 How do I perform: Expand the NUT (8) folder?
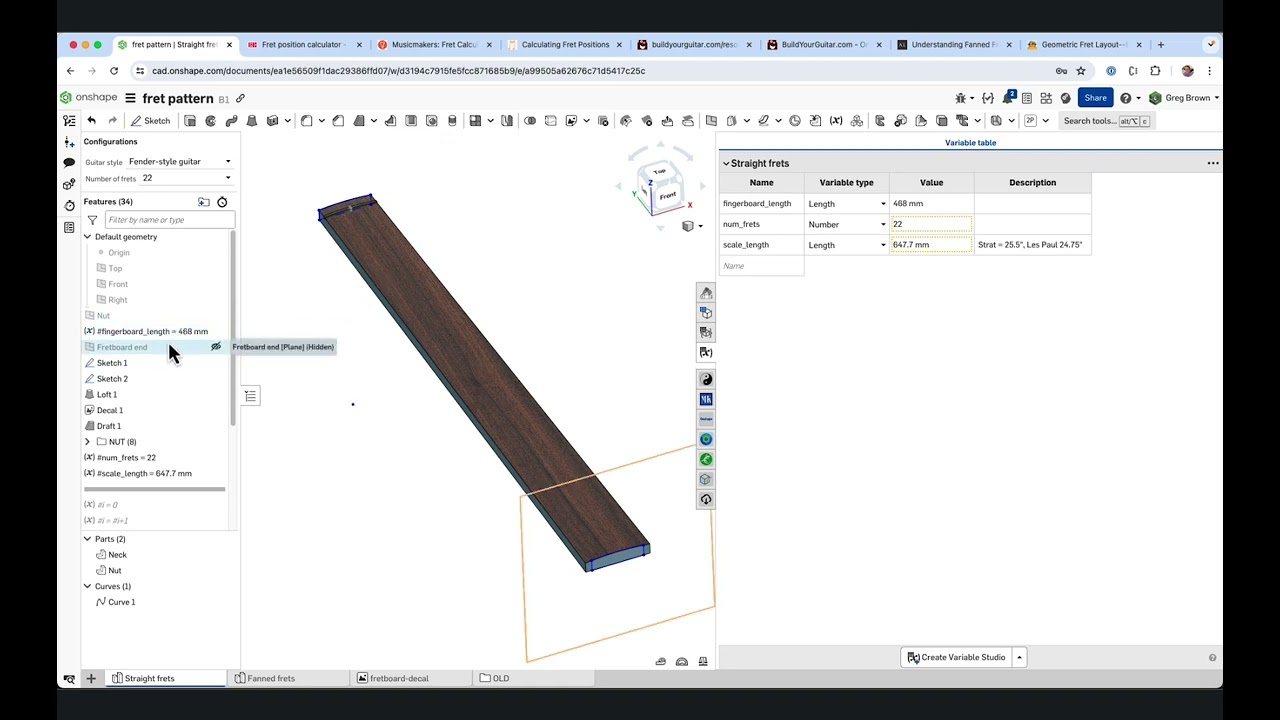[87, 442]
